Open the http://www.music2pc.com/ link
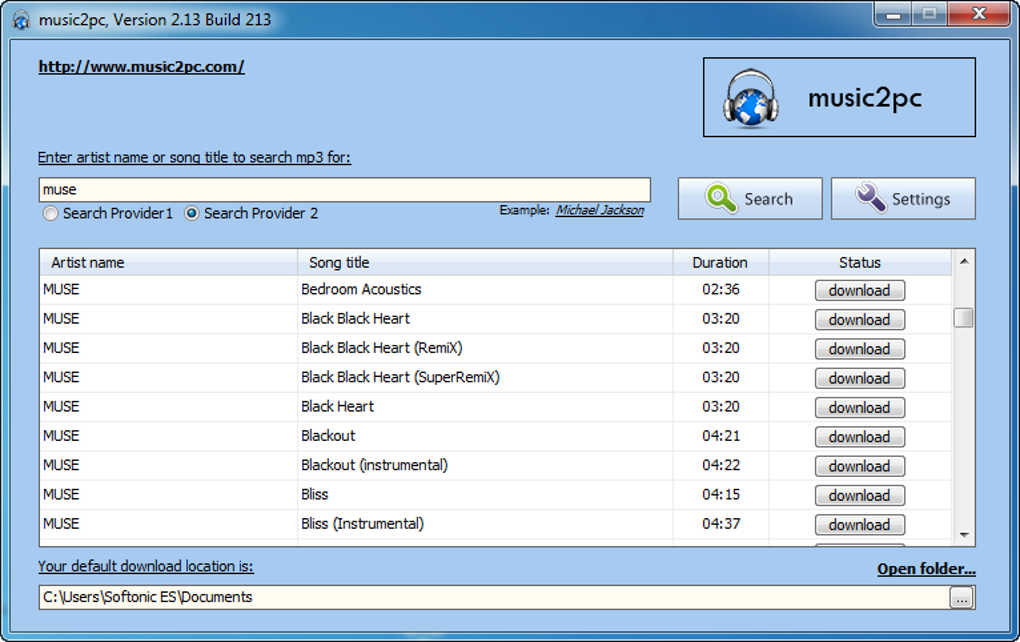Screen dimensions: 1020x642 141,66
